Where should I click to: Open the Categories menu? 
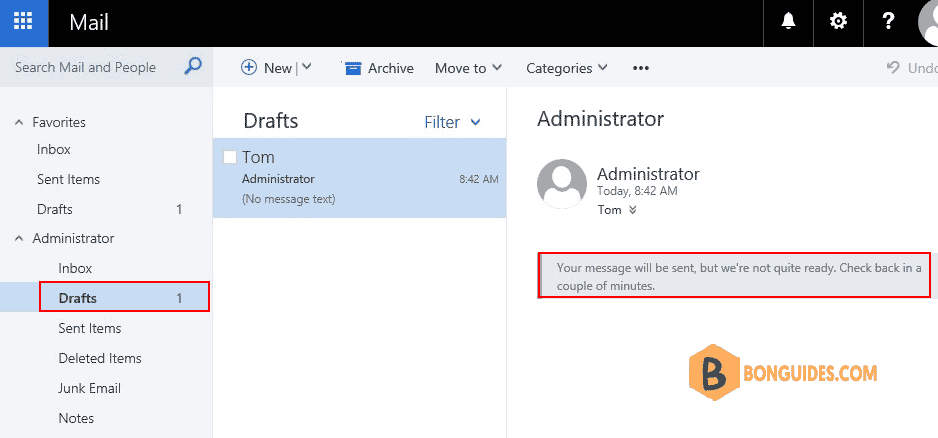point(567,68)
